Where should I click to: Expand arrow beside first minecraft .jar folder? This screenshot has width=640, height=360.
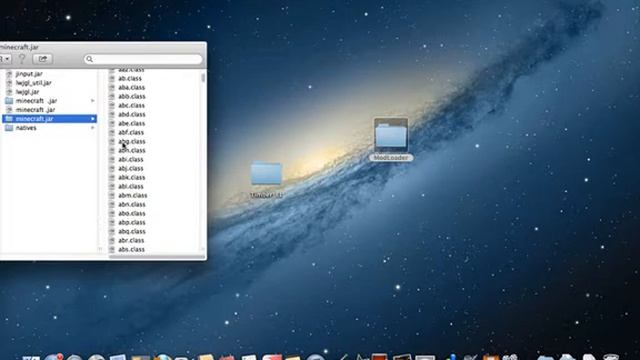click(93, 101)
